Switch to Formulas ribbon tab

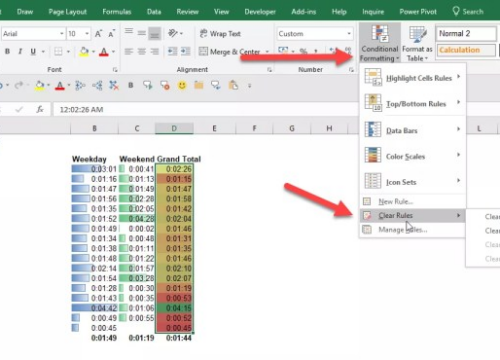pyautogui.click(x=117, y=12)
